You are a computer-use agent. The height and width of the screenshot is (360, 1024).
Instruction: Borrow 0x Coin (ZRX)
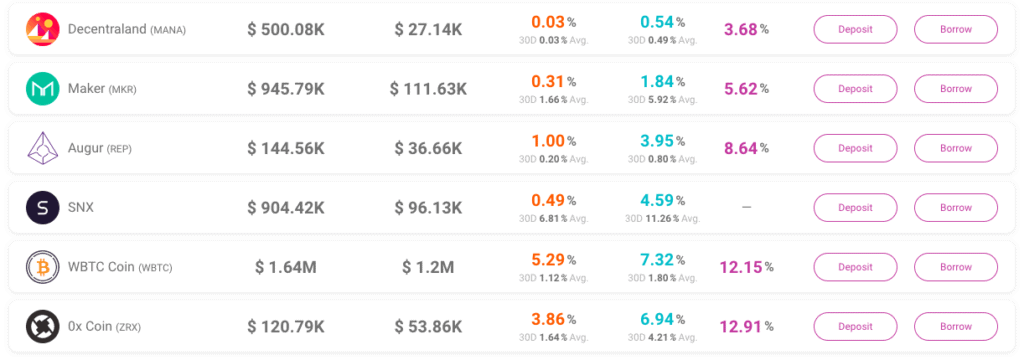[x=956, y=327]
